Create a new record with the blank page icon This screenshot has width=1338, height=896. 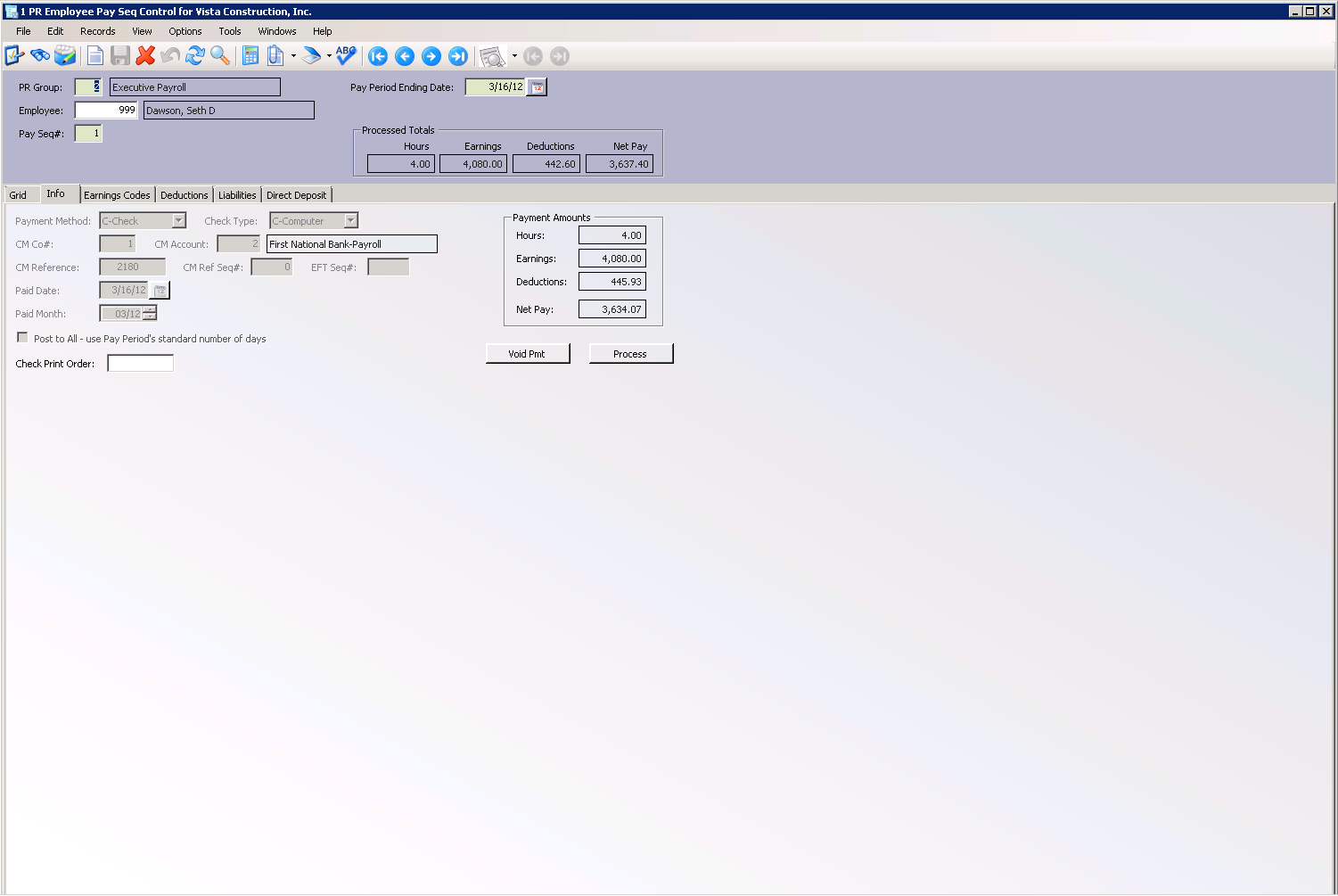(95, 56)
